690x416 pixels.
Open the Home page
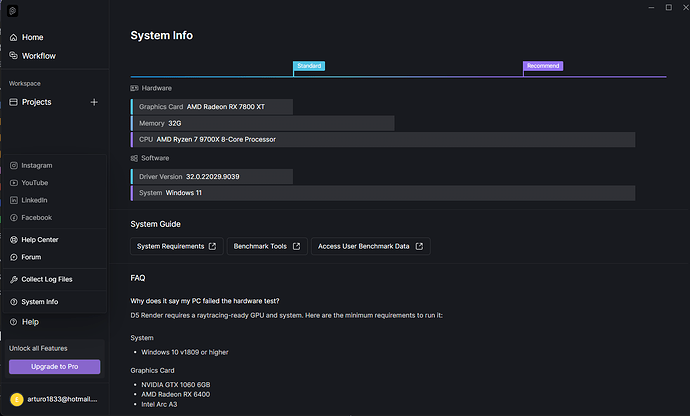(32, 37)
